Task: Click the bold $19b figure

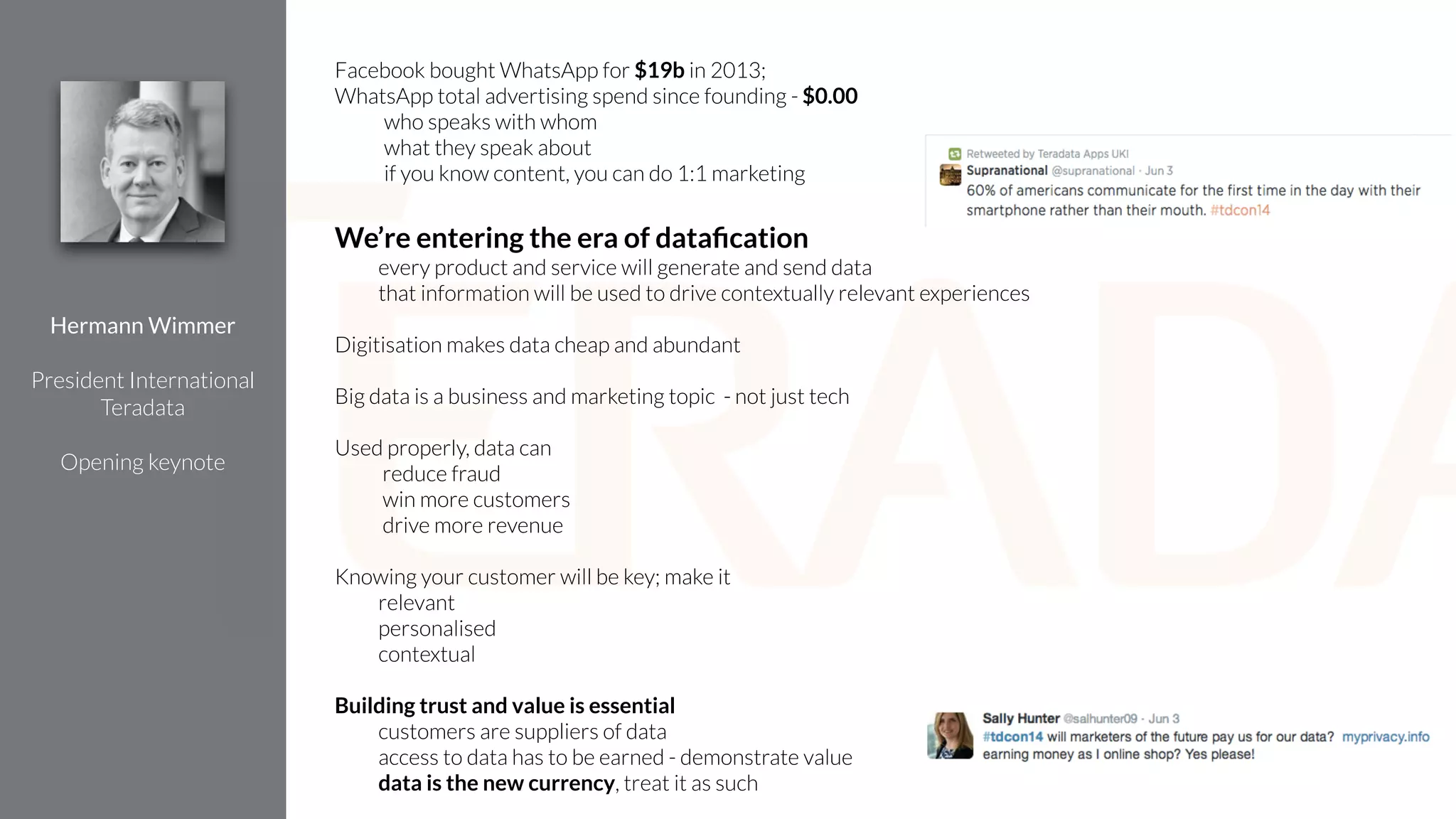Action: (x=659, y=70)
